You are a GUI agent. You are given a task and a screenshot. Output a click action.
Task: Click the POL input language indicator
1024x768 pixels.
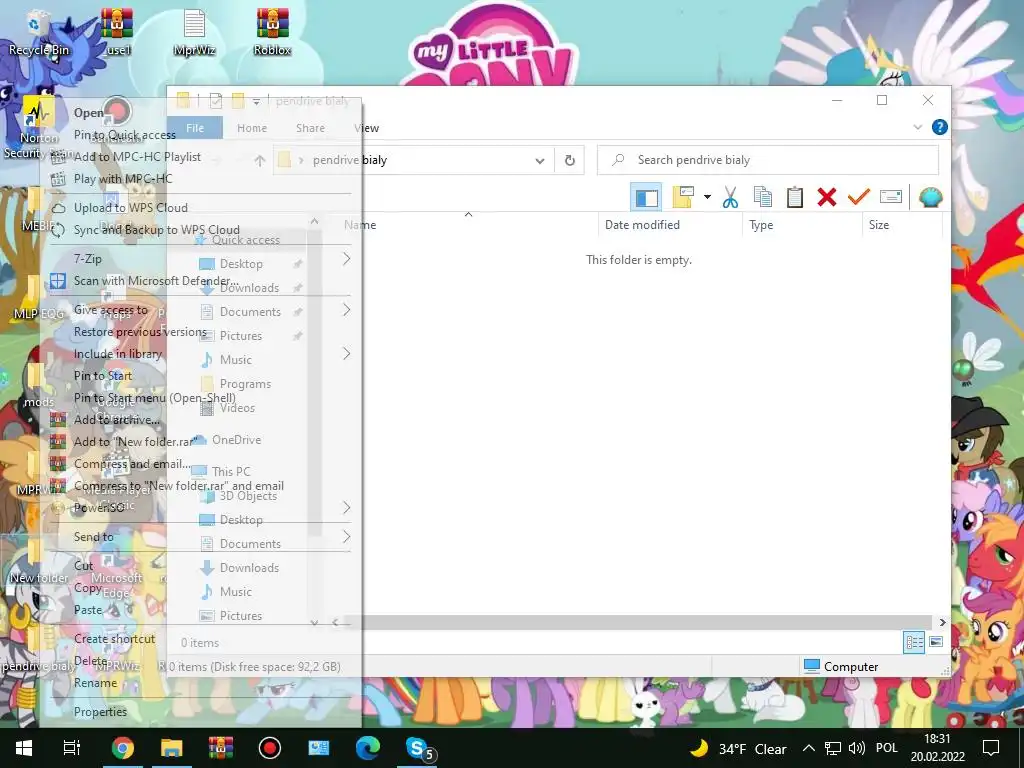(x=886, y=748)
